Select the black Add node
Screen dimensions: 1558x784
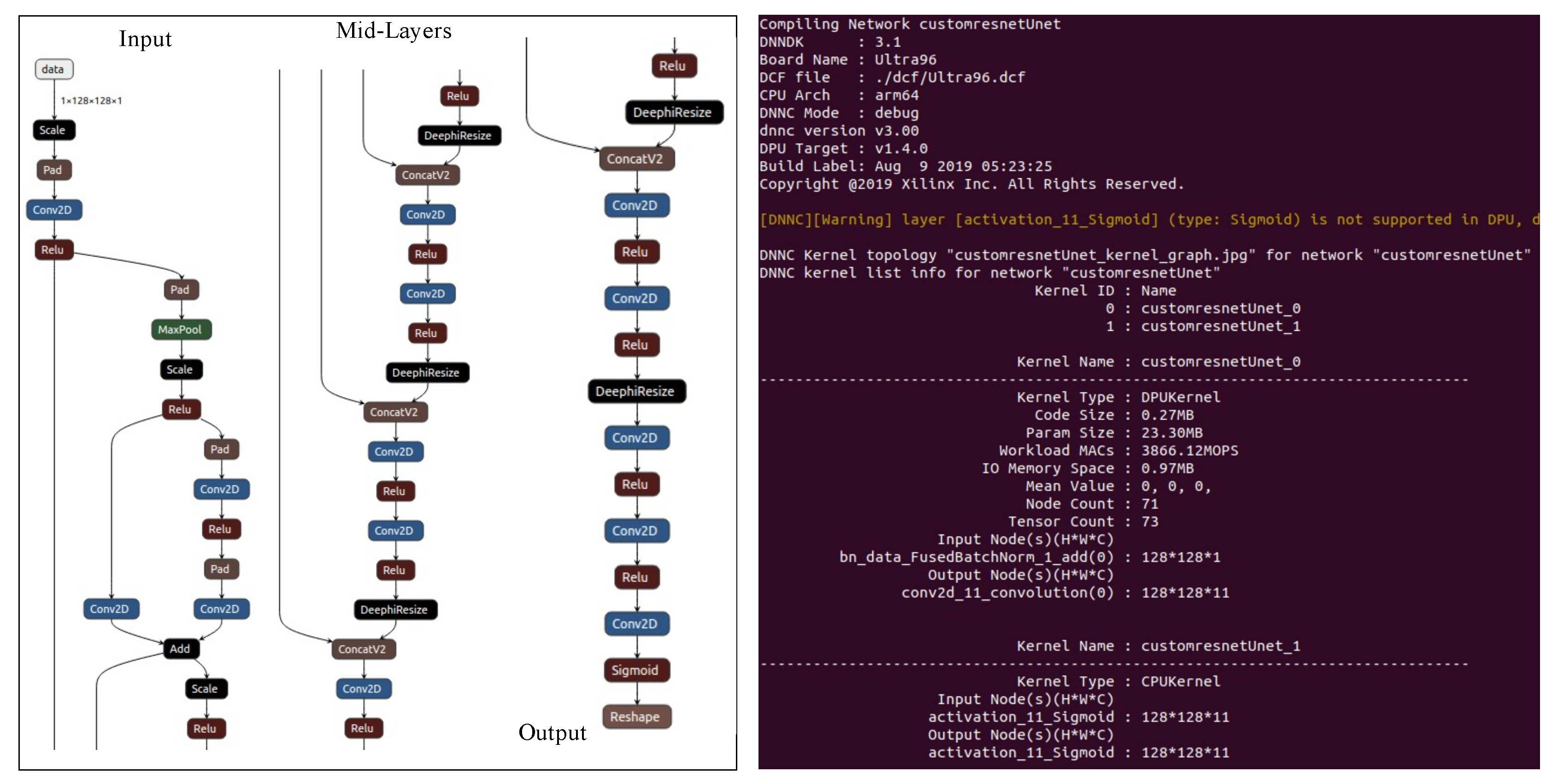point(181,649)
